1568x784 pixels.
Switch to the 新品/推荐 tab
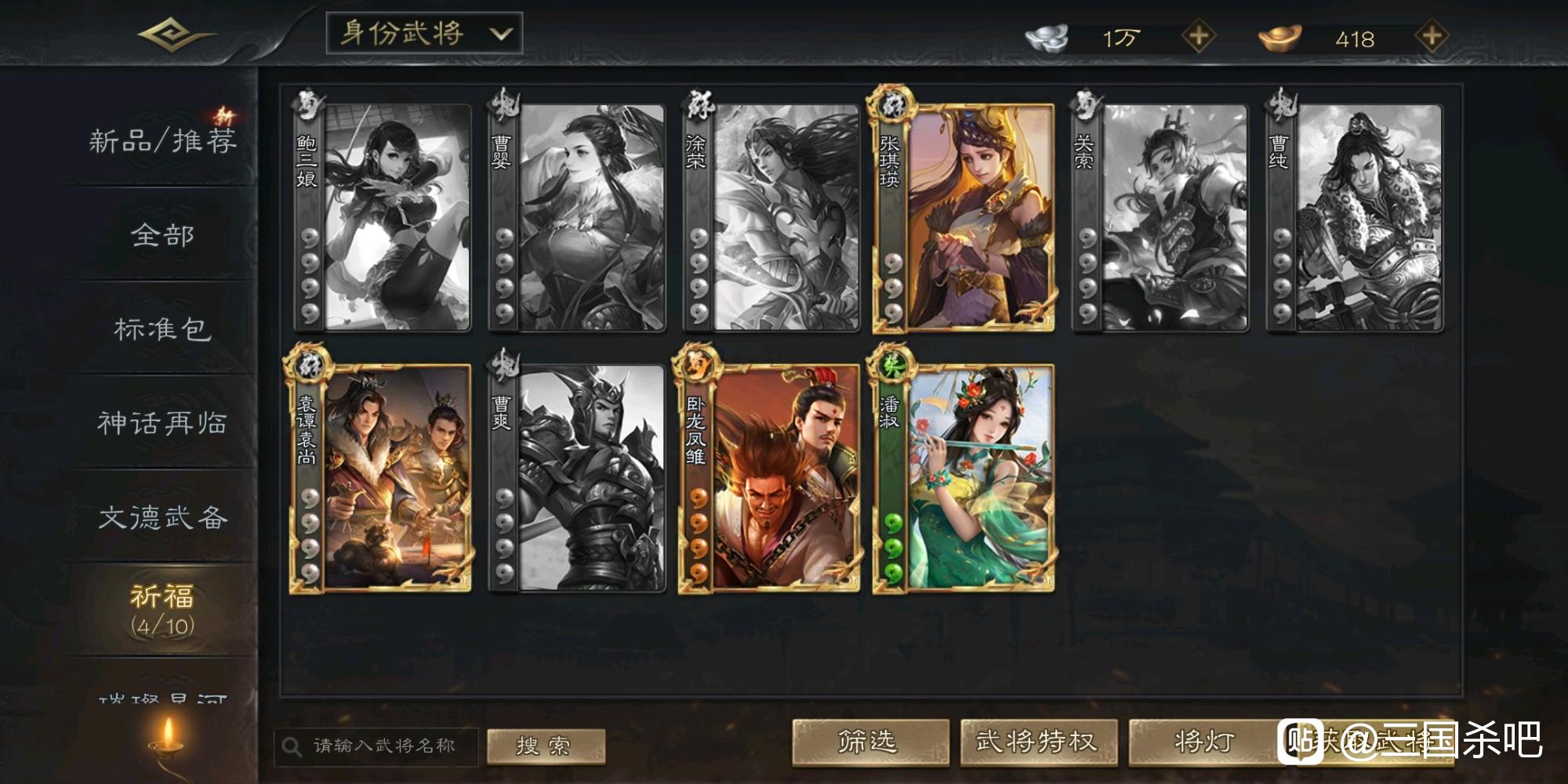point(162,141)
